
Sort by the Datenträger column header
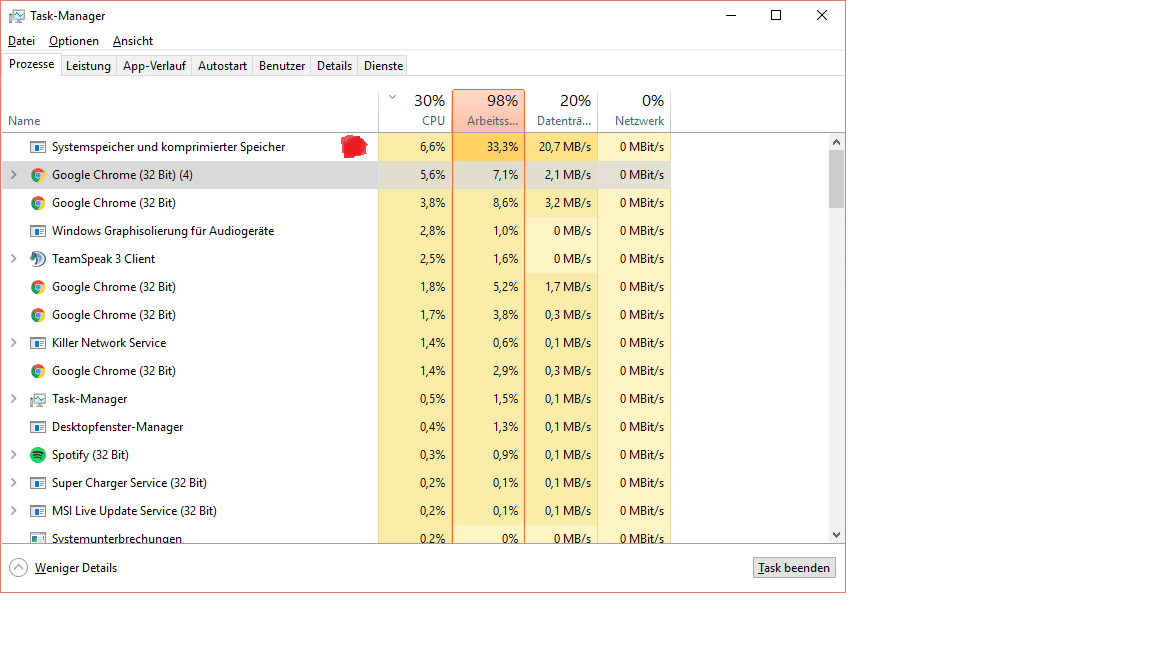pos(561,112)
